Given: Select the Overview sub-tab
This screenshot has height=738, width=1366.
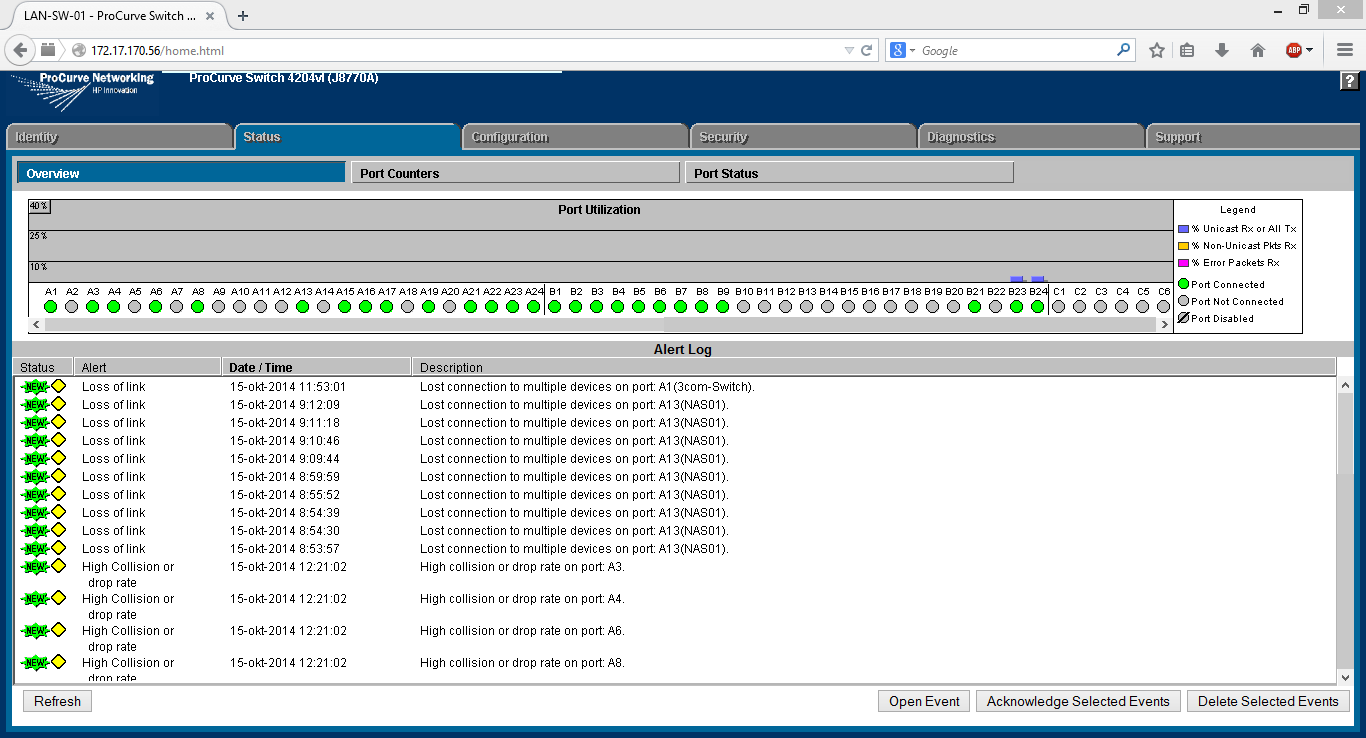Looking at the screenshot, I should tap(181, 173).
